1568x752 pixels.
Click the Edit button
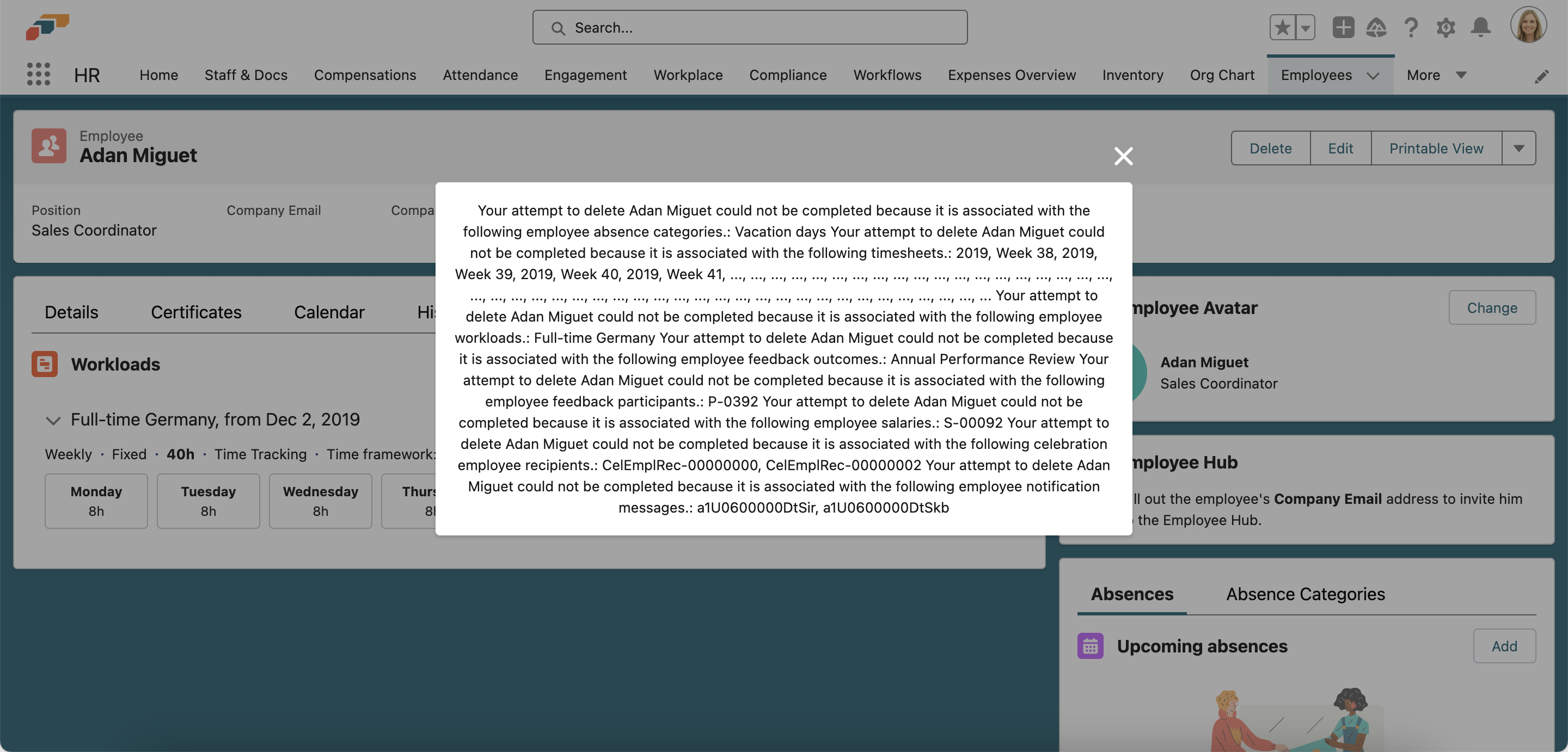coord(1340,149)
